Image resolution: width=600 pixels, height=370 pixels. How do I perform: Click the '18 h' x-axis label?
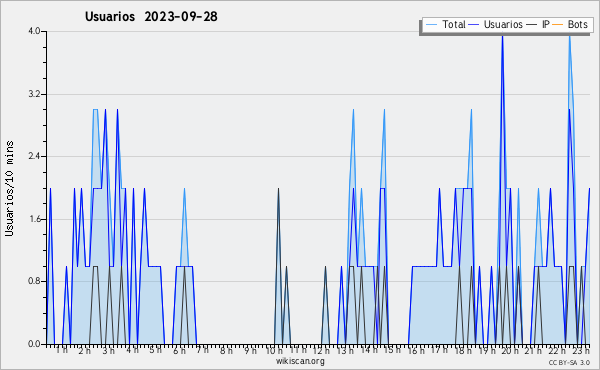(x=463, y=350)
